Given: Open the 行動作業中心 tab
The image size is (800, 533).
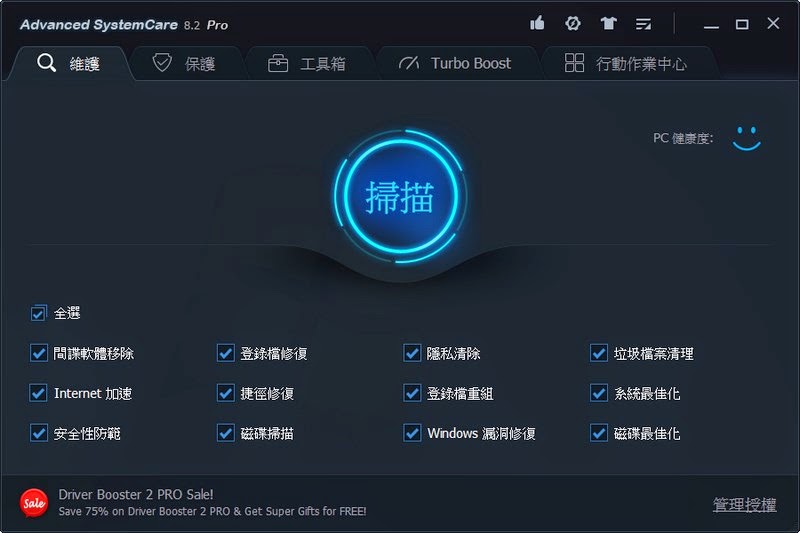Looking at the screenshot, I should (627, 63).
